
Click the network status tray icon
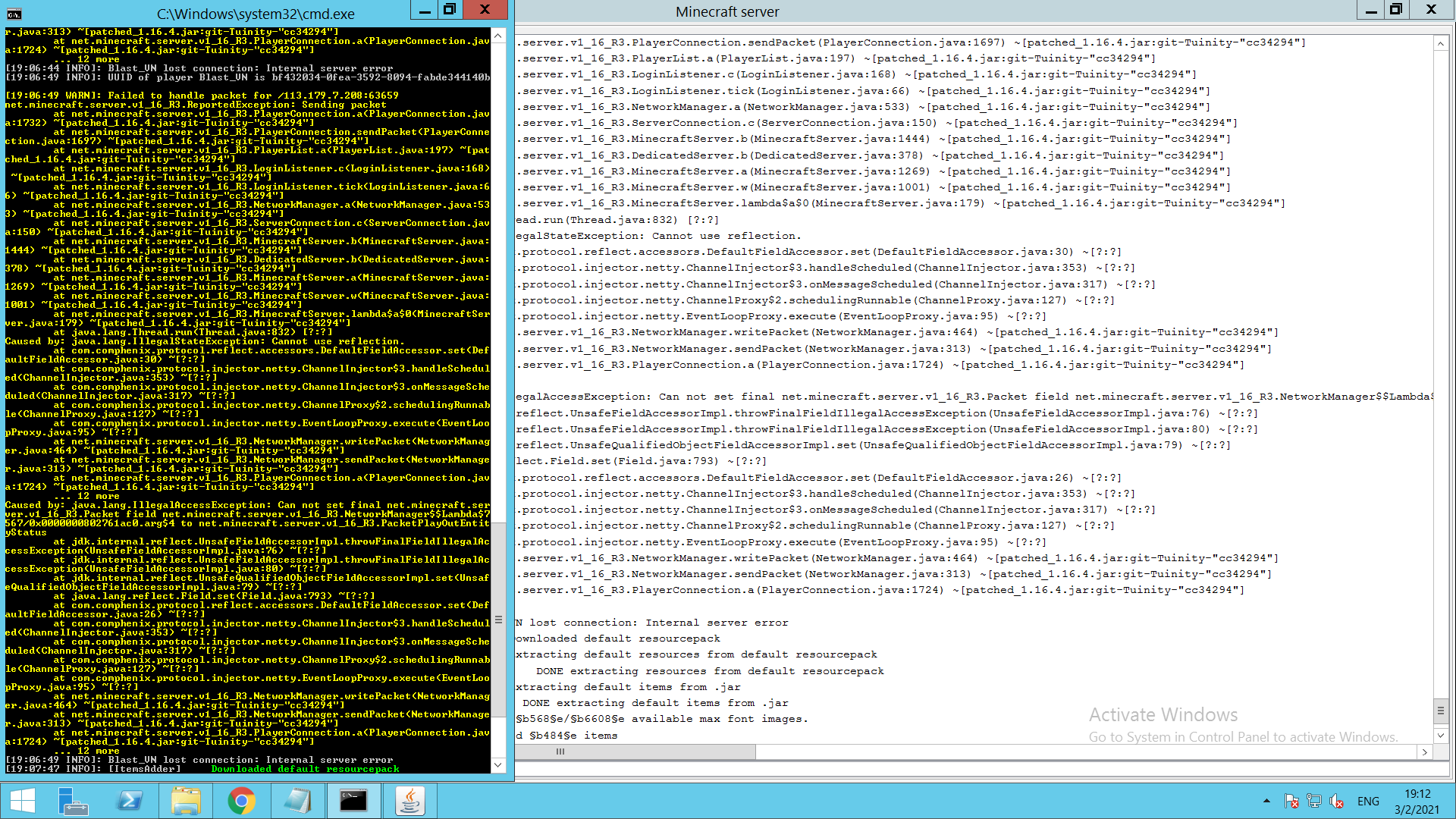click(1314, 802)
